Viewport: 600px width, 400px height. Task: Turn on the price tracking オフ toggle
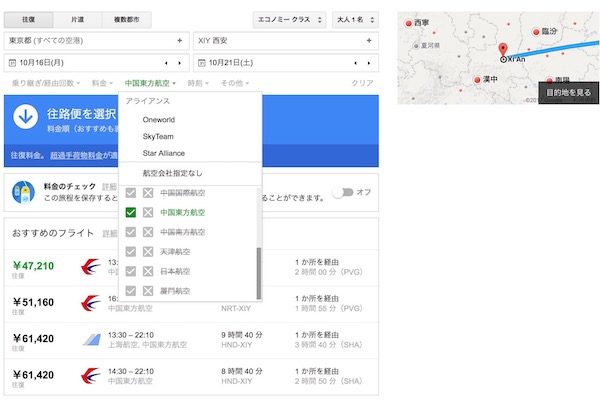343,192
